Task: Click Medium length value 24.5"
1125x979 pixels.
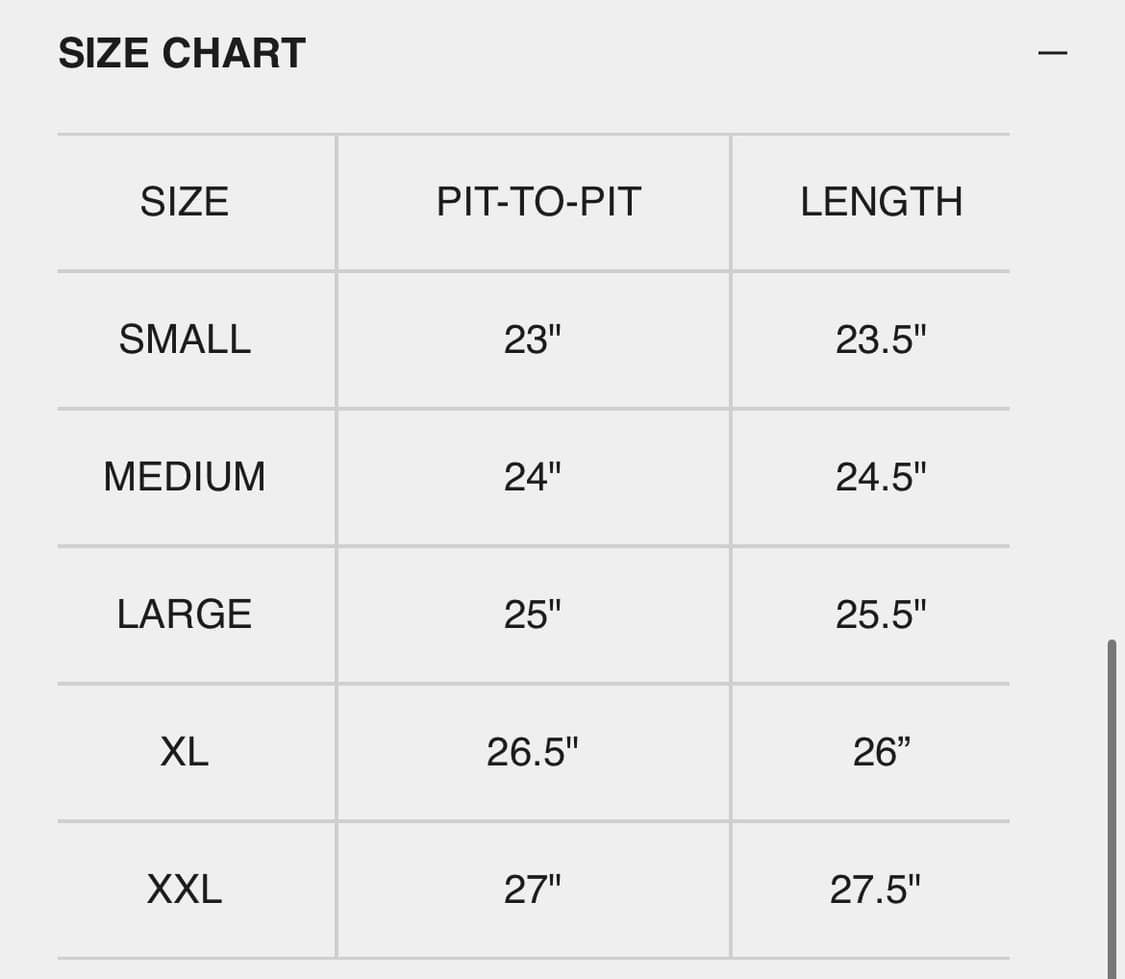Action: point(881,477)
